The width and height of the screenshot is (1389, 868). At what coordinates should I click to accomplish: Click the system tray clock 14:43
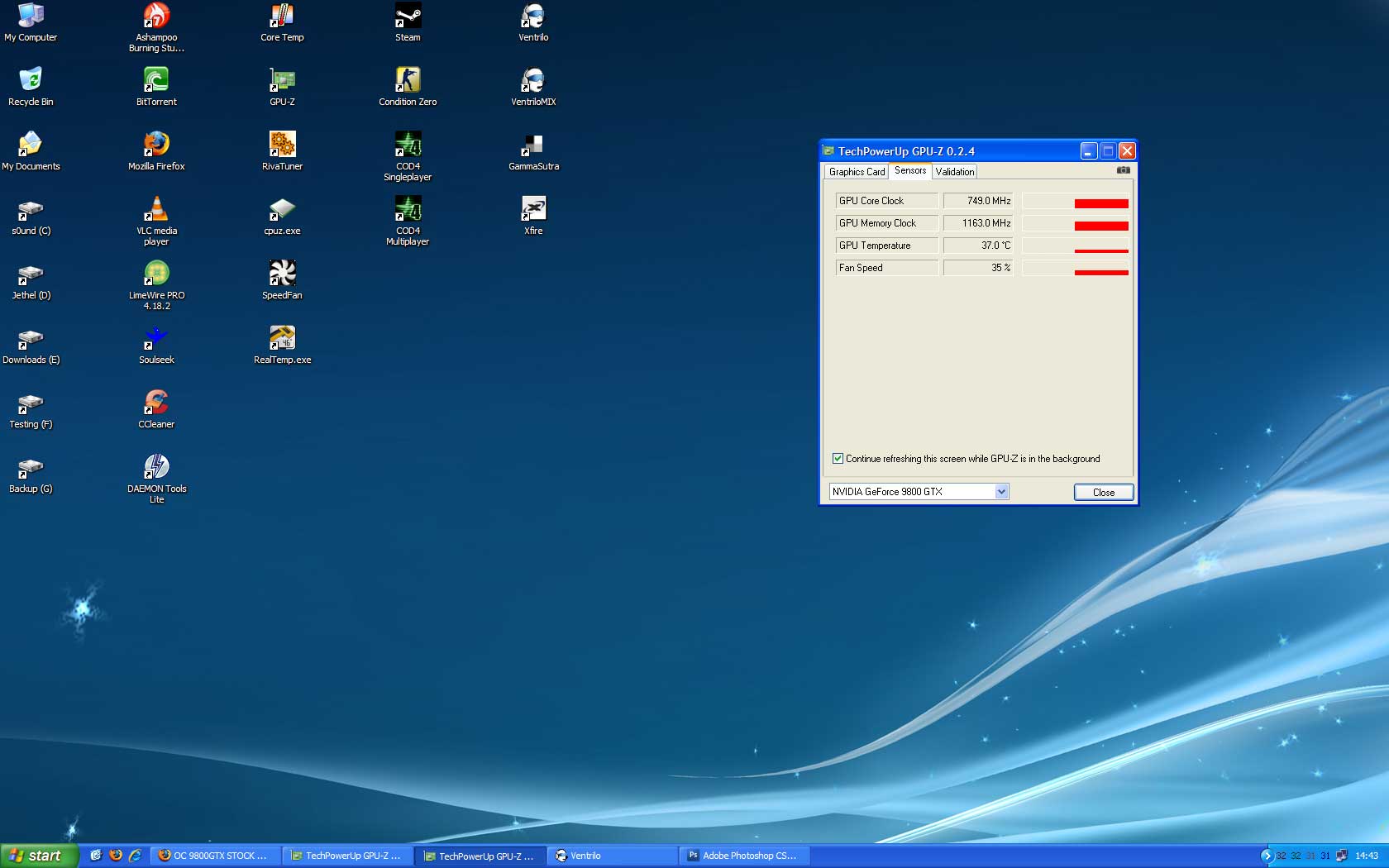click(1367, 856)
